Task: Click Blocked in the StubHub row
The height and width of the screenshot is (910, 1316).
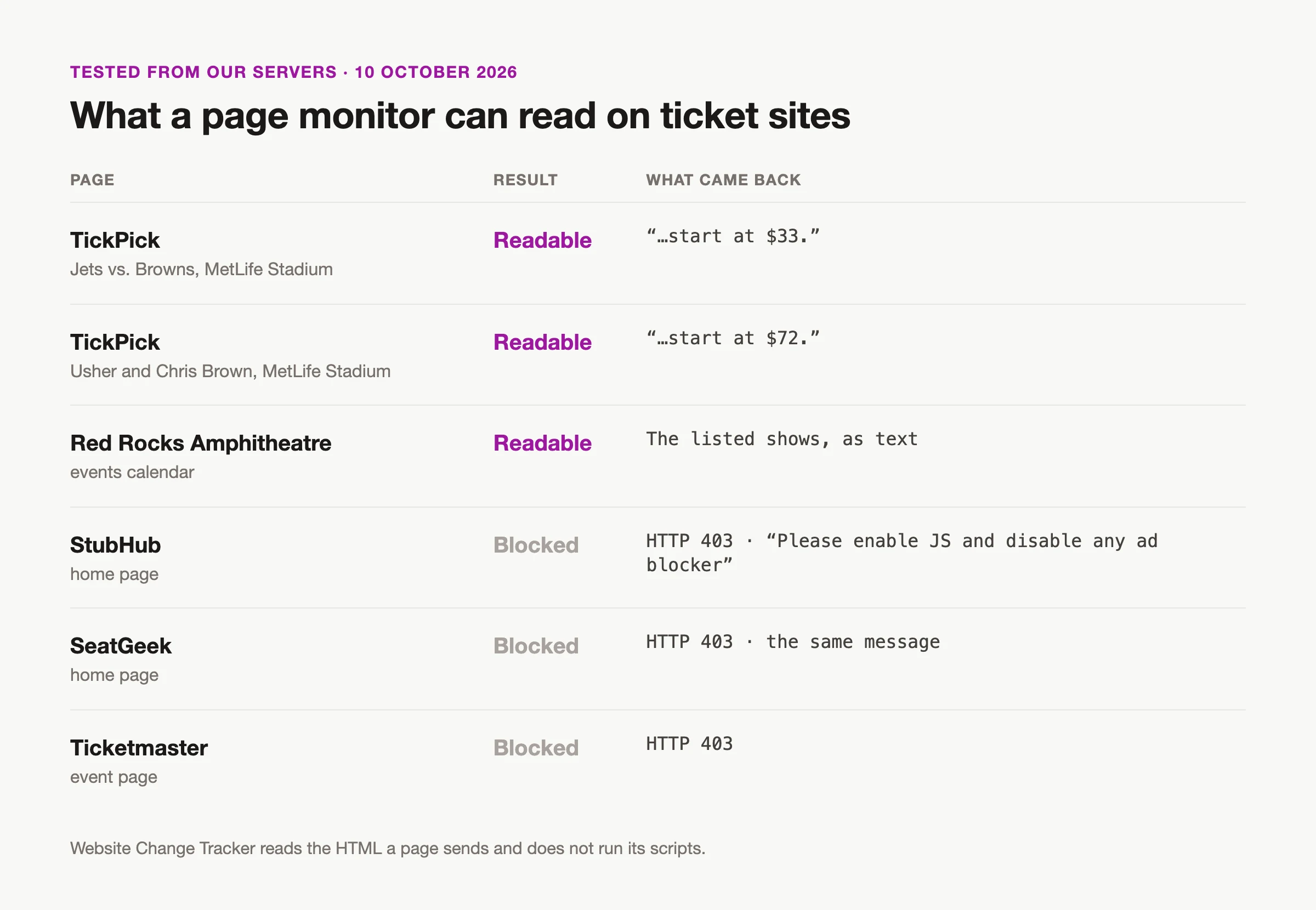Action: (536, 545)
